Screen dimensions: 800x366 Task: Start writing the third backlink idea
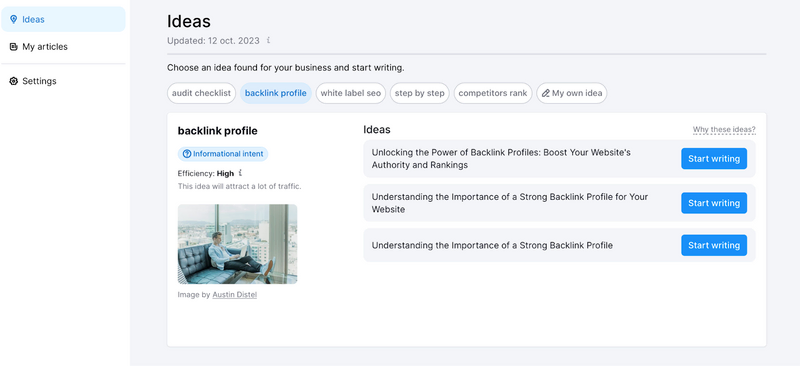(x=714, y=246)
